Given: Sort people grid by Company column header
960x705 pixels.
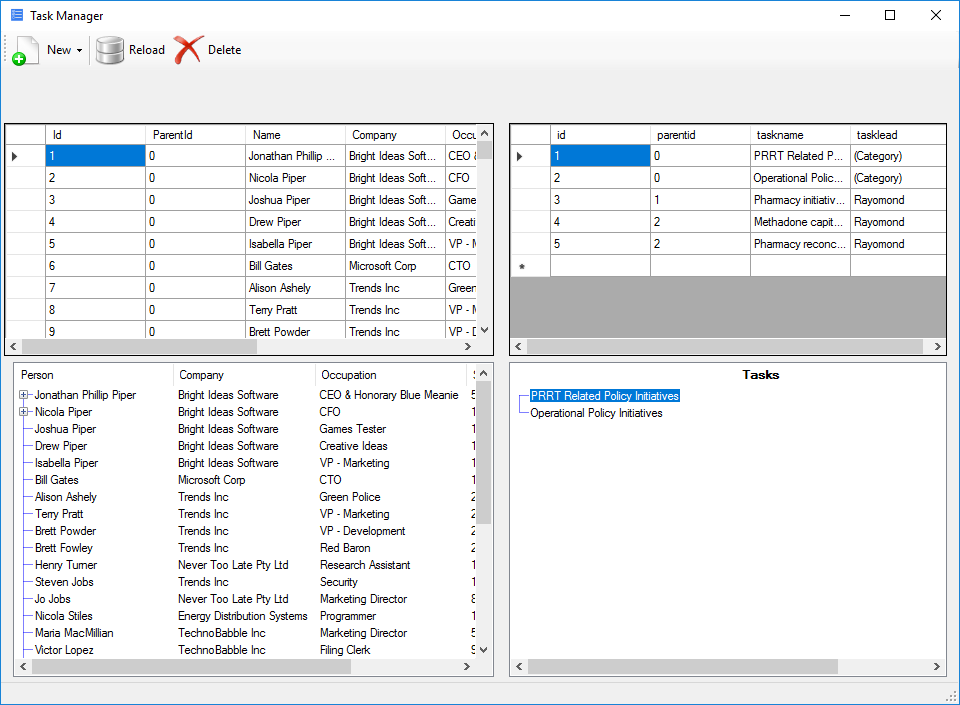Looking at the screenshot, I should (x=395, y=135).
